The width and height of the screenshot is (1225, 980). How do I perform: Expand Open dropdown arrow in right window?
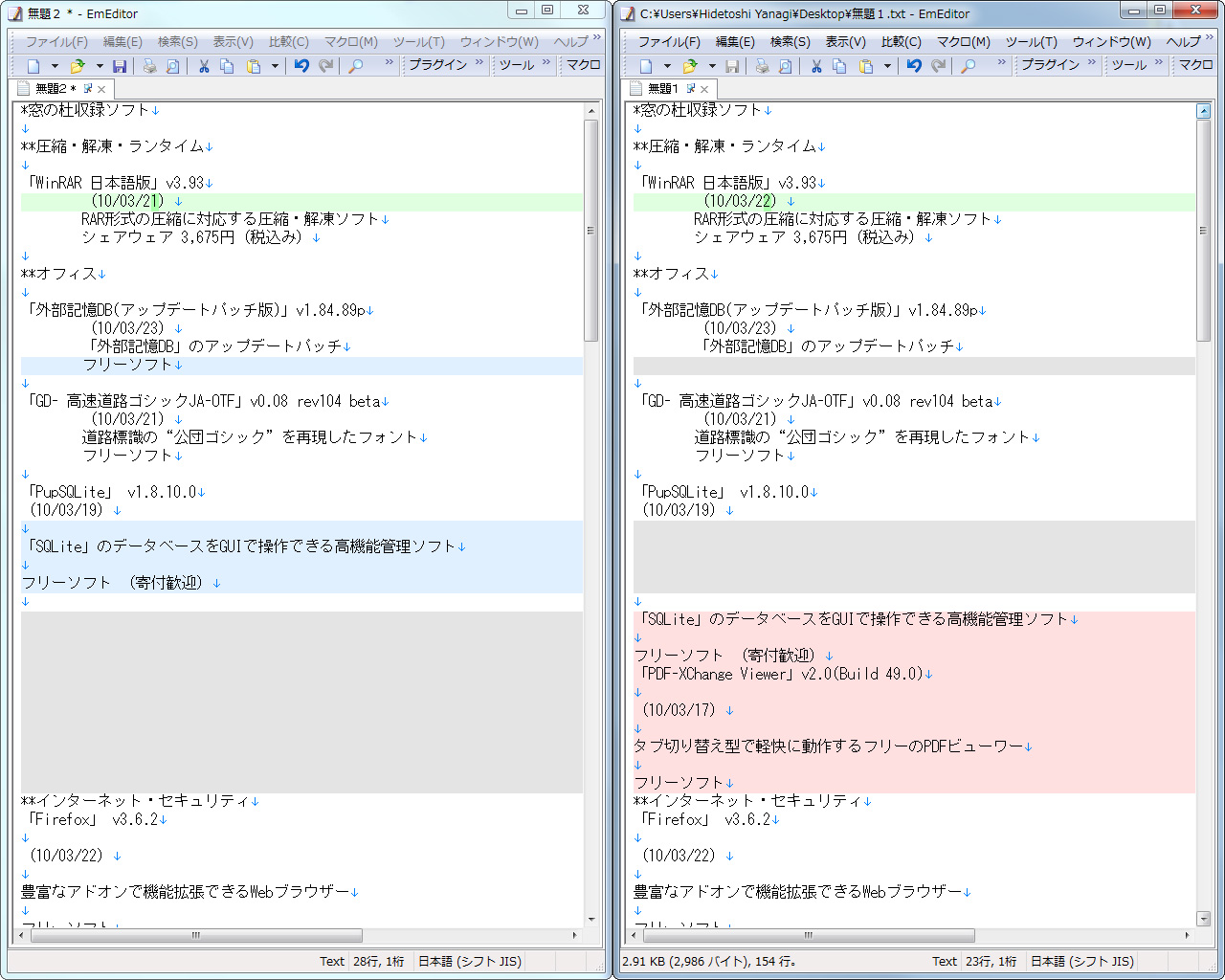pos(711,66)
